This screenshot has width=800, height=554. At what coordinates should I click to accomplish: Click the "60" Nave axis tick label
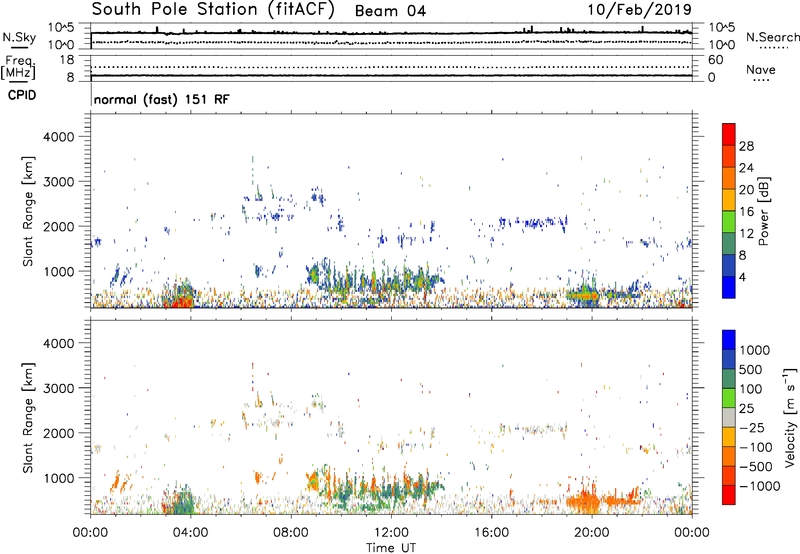[715, 60]
